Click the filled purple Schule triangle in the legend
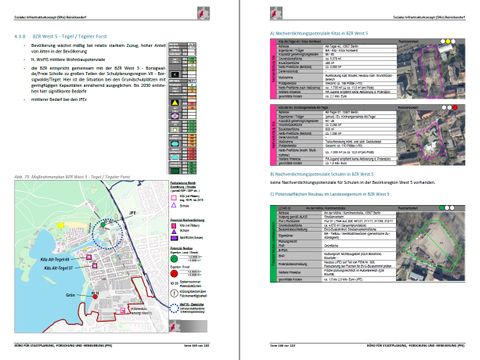Screen dimensions: 480x360 point(174,231)
